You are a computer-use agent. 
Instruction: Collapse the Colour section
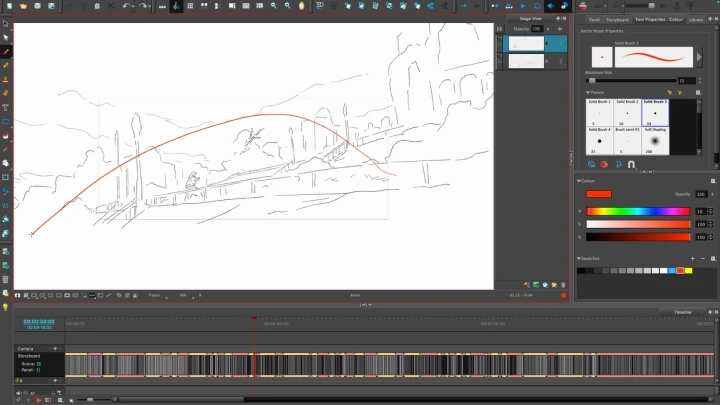[580, 181]
